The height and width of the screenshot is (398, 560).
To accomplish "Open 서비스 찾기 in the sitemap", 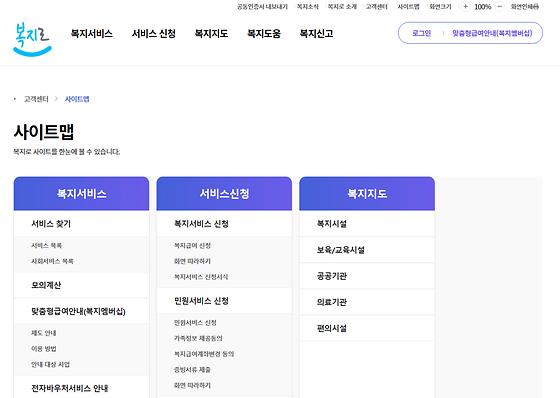I will tap(51, 224).
